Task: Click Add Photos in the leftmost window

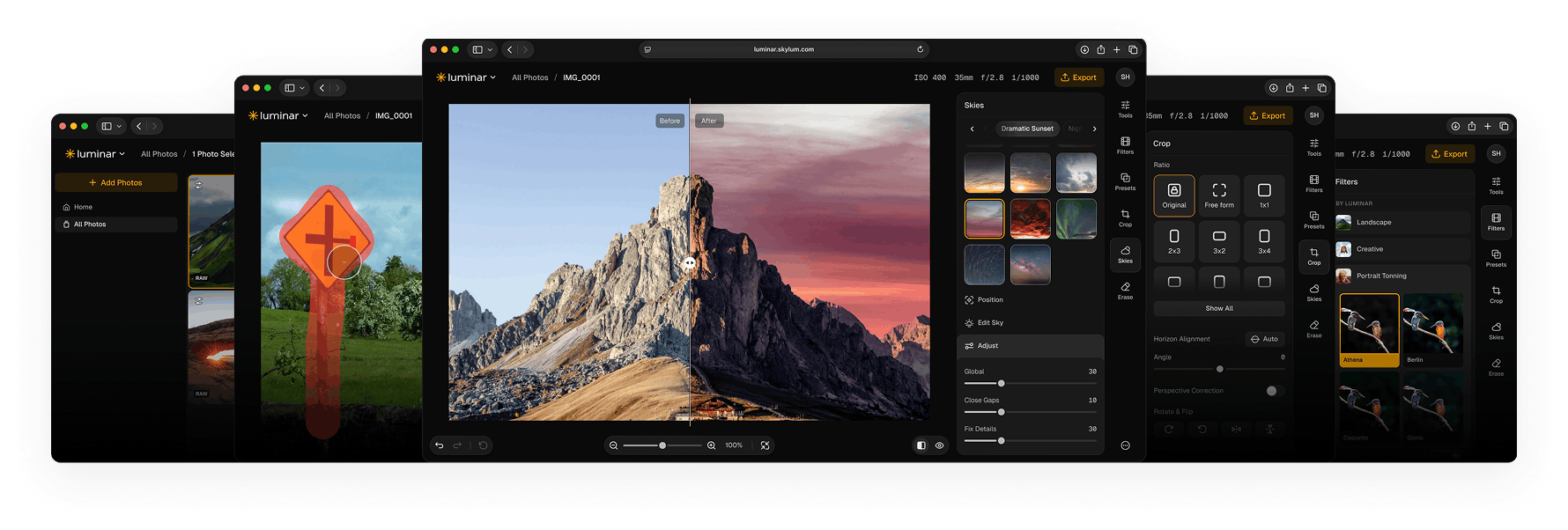Action: point(116,182)
